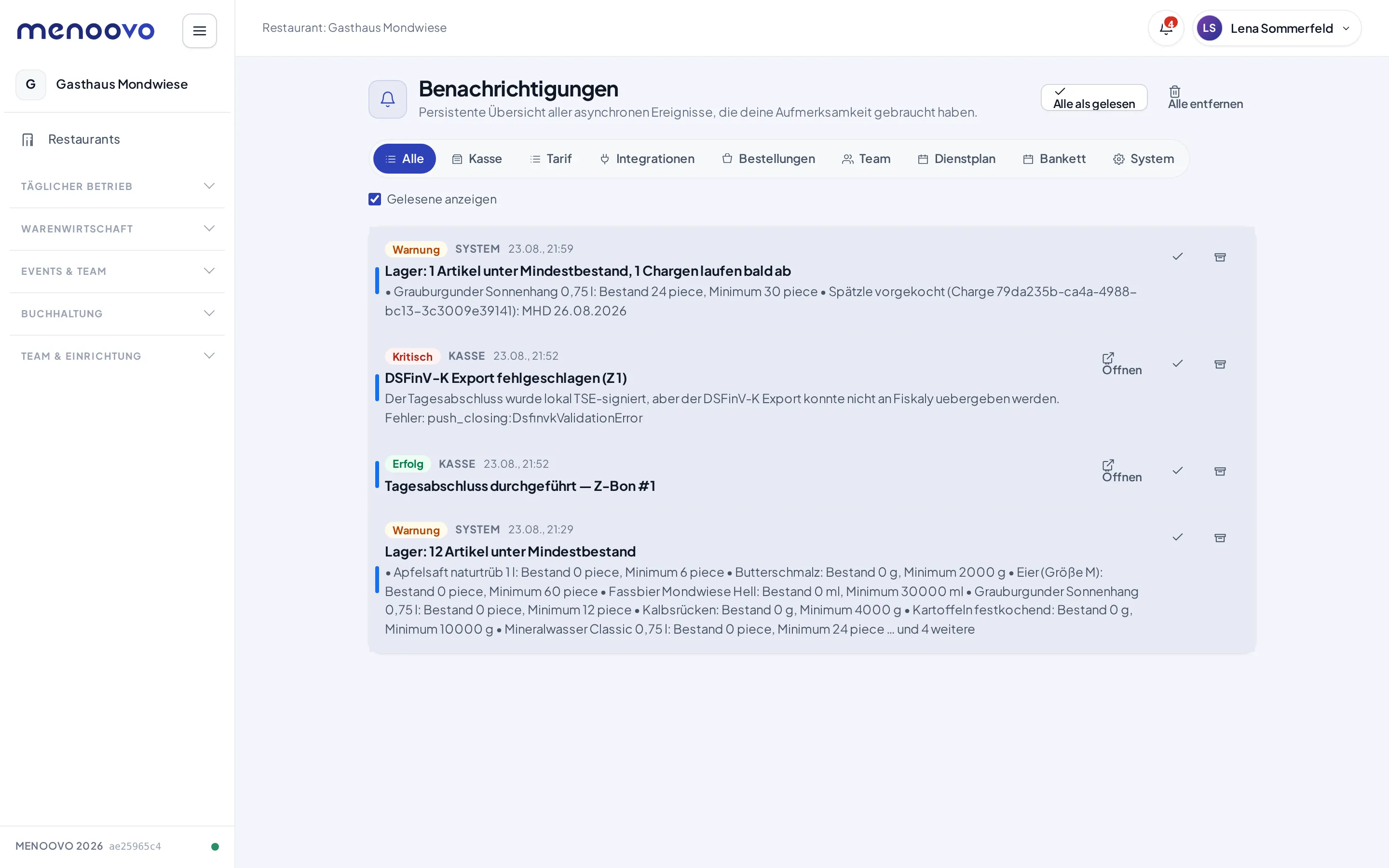
Task: Open the Lena Sommerfeld user dropdown
Action: [1277, 28]
